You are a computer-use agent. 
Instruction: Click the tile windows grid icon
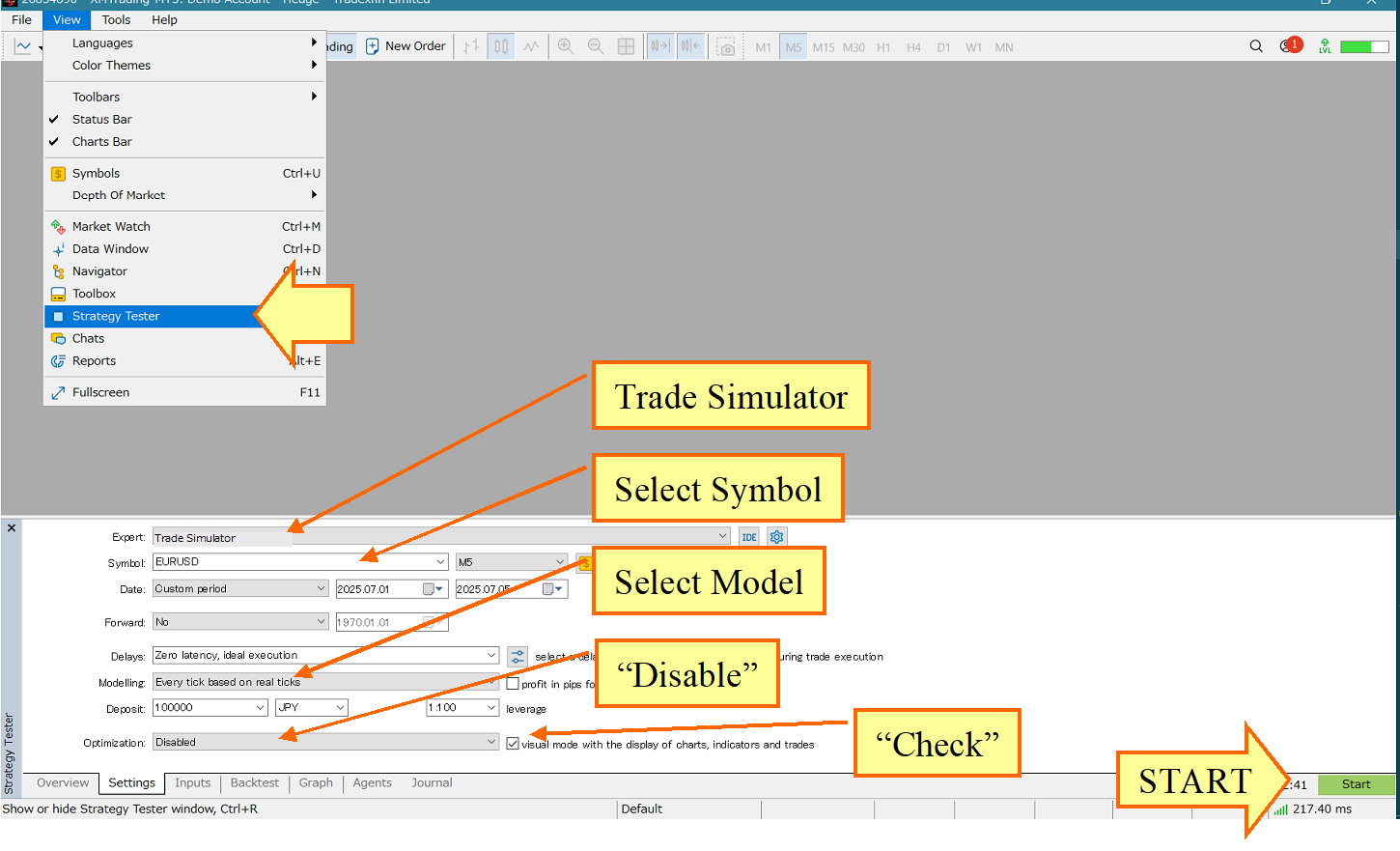click(x=626, y=46)
